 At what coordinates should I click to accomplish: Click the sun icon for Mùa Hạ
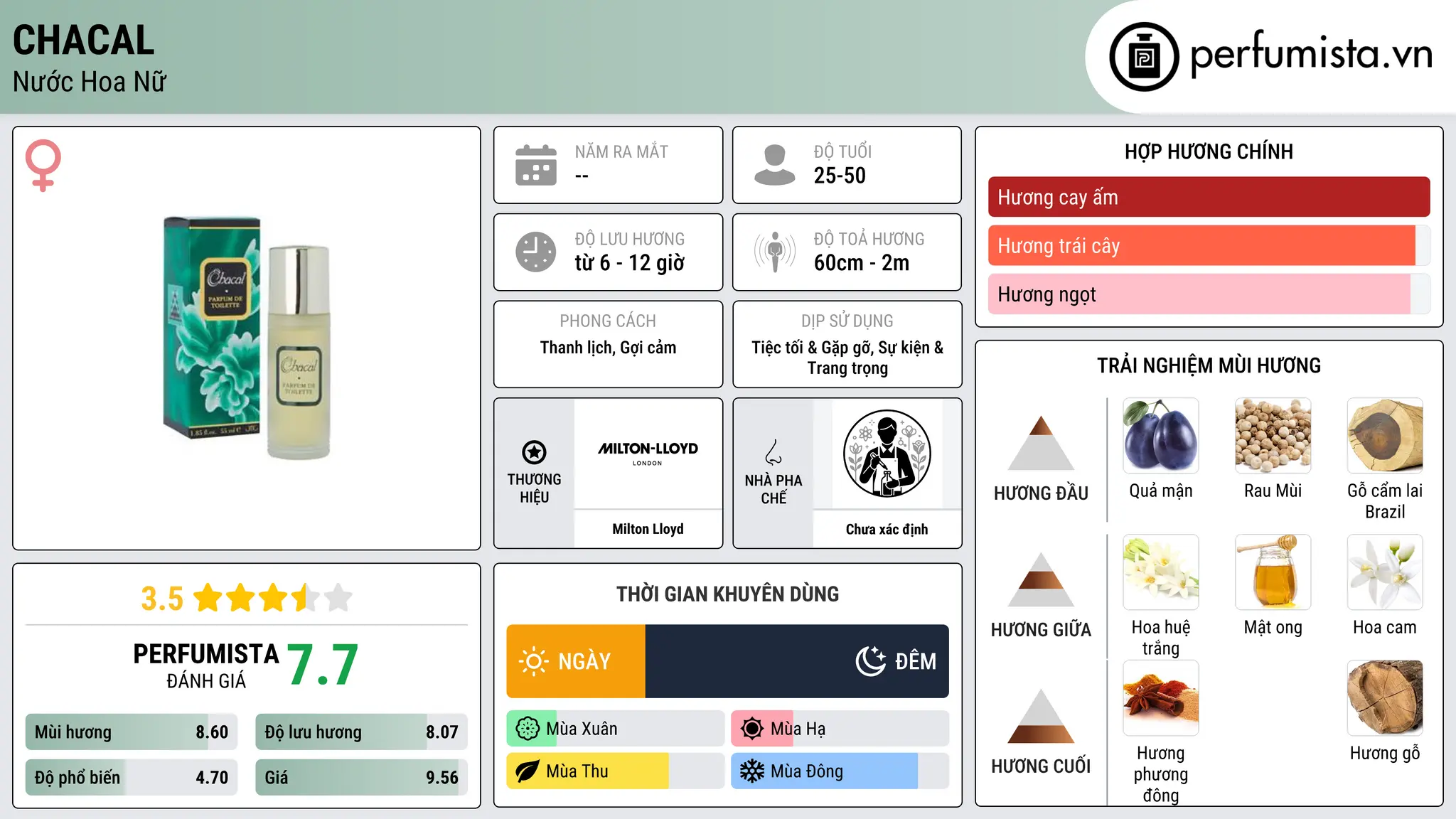click(752, 729)
